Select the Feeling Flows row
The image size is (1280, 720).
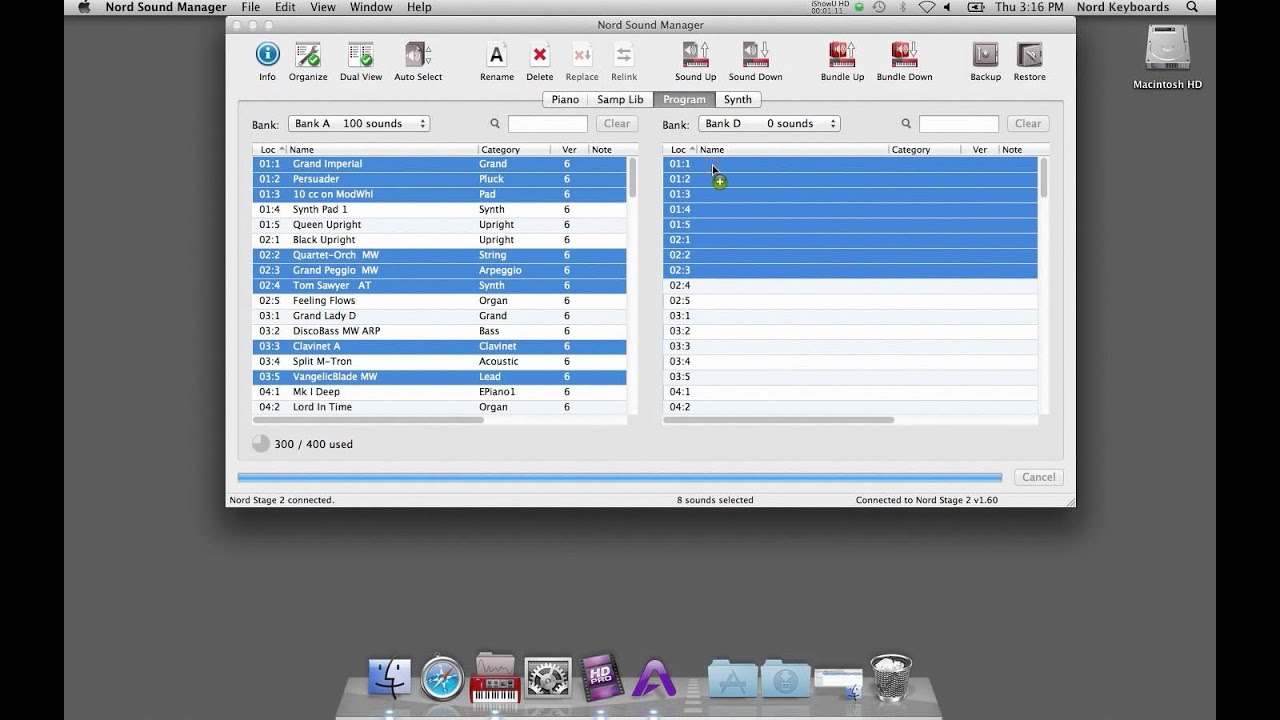coord(439,301)
